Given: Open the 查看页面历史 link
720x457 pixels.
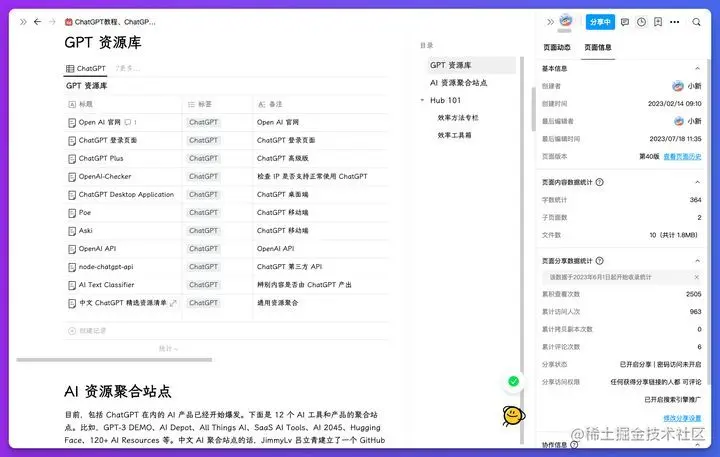Looking at the screenshot, I should point(682,157).
